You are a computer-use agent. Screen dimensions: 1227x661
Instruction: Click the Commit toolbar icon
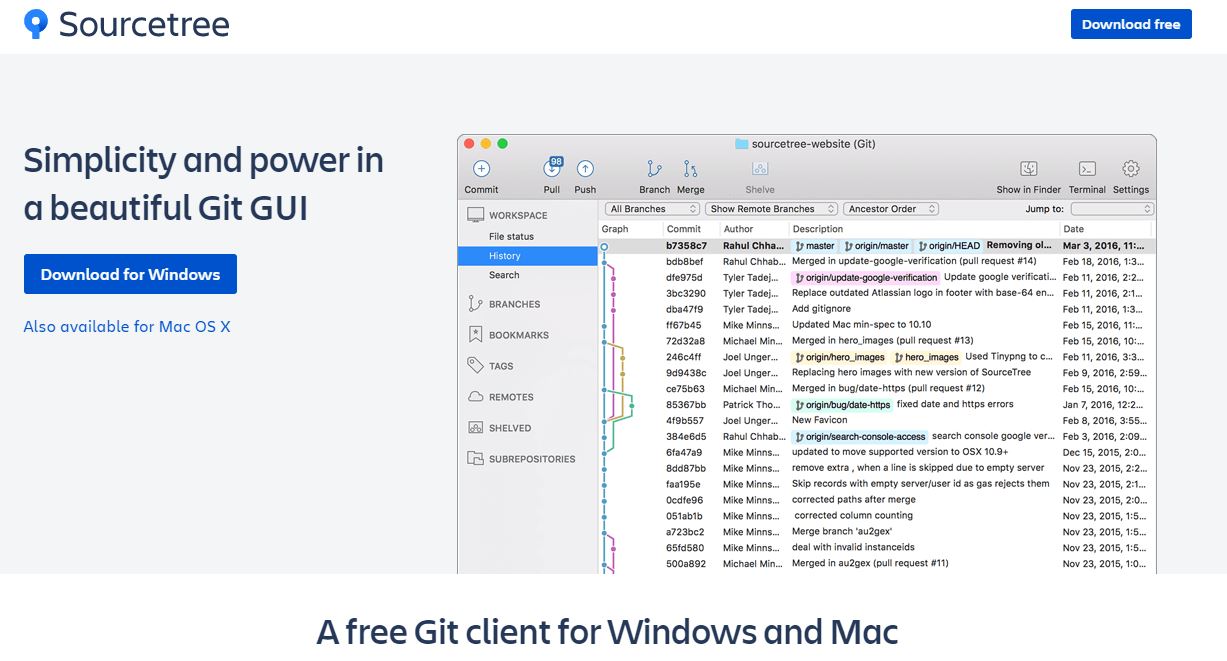pyautogui.click(x=481, y=169)
